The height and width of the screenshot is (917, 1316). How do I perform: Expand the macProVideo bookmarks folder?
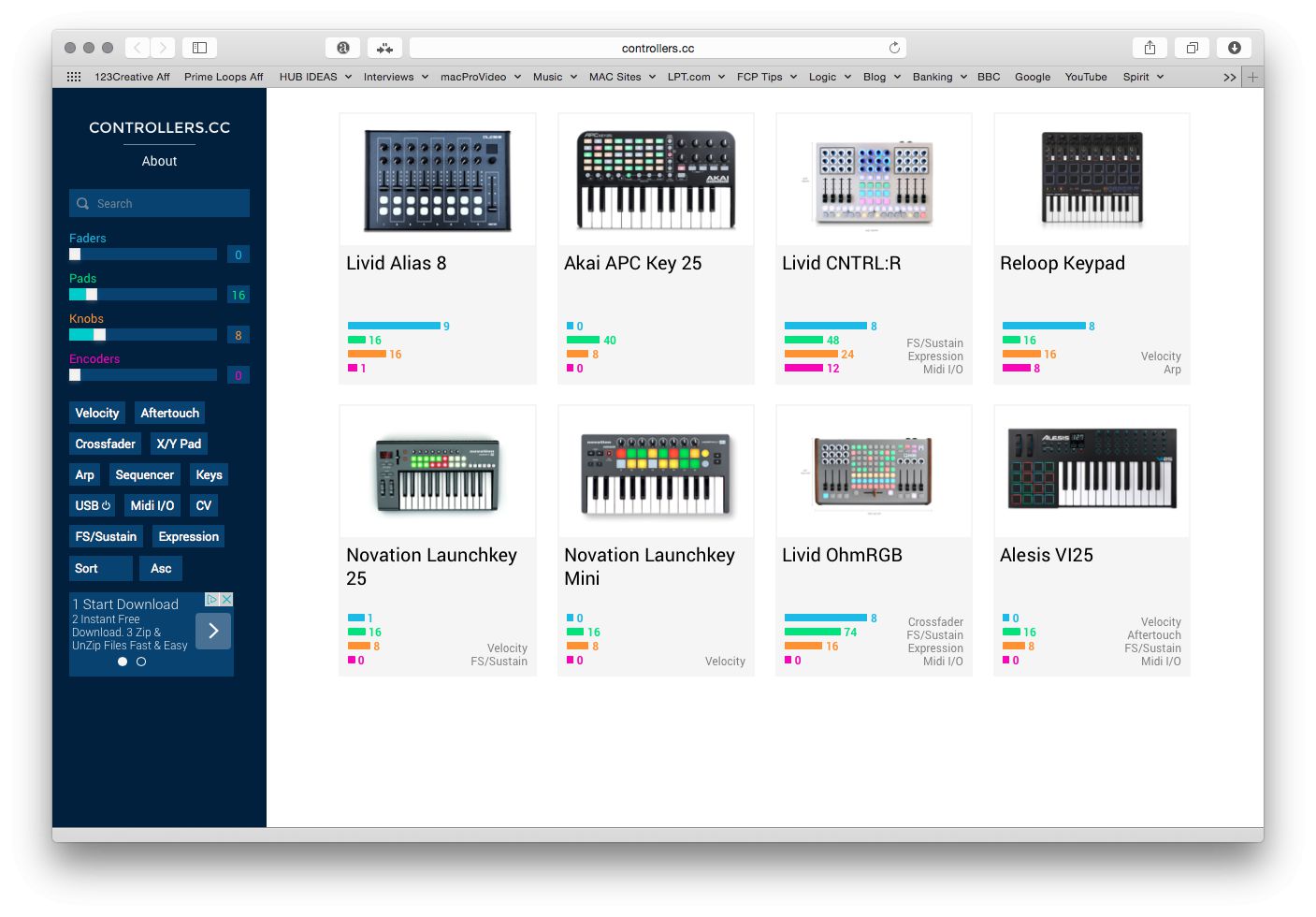pyautogui.click(x=481, y=77)
